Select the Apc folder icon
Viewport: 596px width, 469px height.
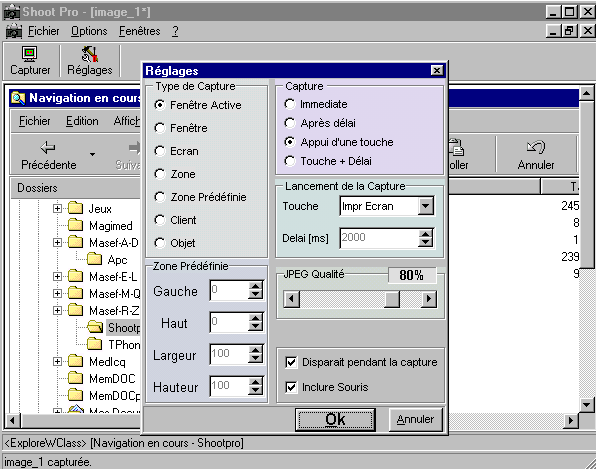94,259
